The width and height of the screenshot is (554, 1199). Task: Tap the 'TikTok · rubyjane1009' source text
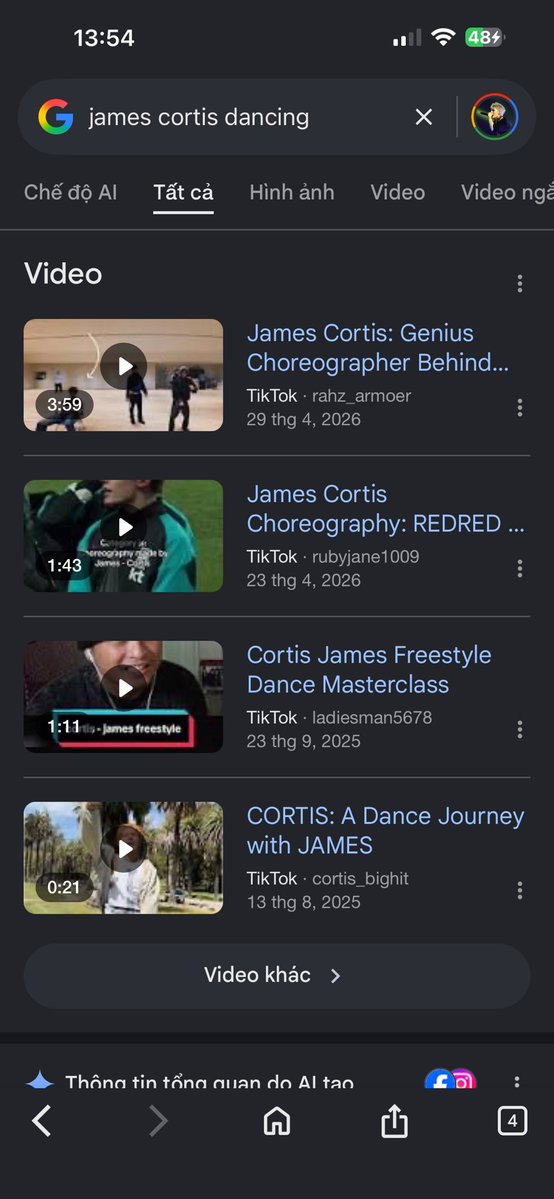tap(333, 557)
